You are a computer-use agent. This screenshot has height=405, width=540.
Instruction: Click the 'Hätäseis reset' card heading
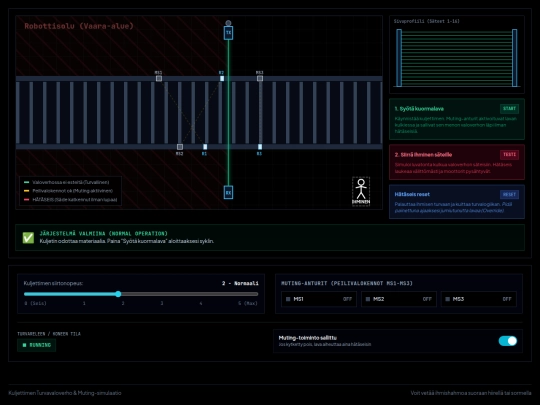412,194
